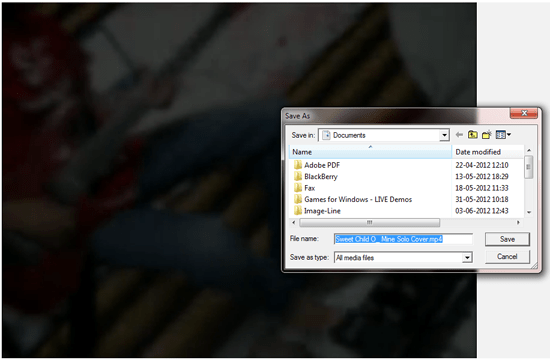Image resolution: width=550 pixels, height=360 pixels.
Task: Sort by Date modified column header
Action: (488, 152)
